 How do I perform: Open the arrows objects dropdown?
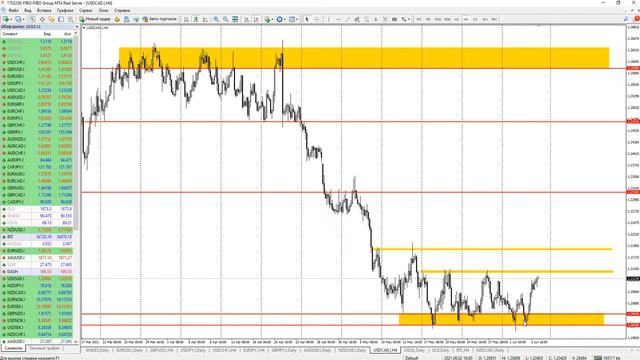(x=405, y=19)
